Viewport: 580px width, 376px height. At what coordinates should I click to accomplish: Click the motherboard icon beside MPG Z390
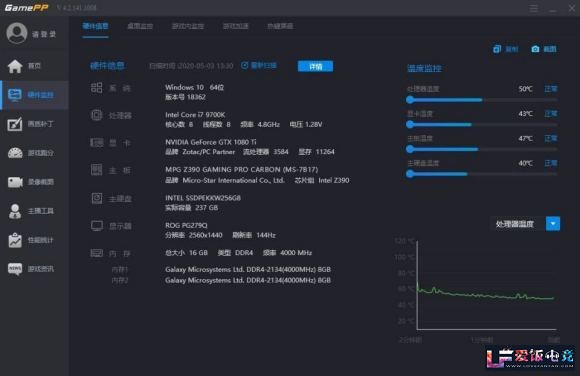coord(97,170)
